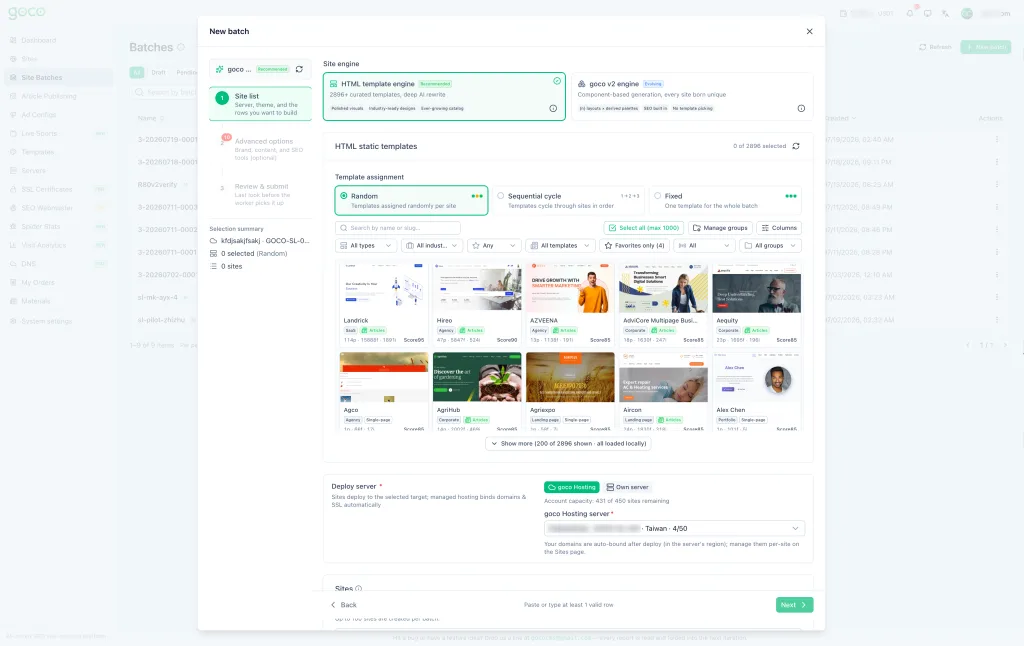Screen dimensions: 1024x646
Task: Click the Next button
Action: (x=794, y=605)
